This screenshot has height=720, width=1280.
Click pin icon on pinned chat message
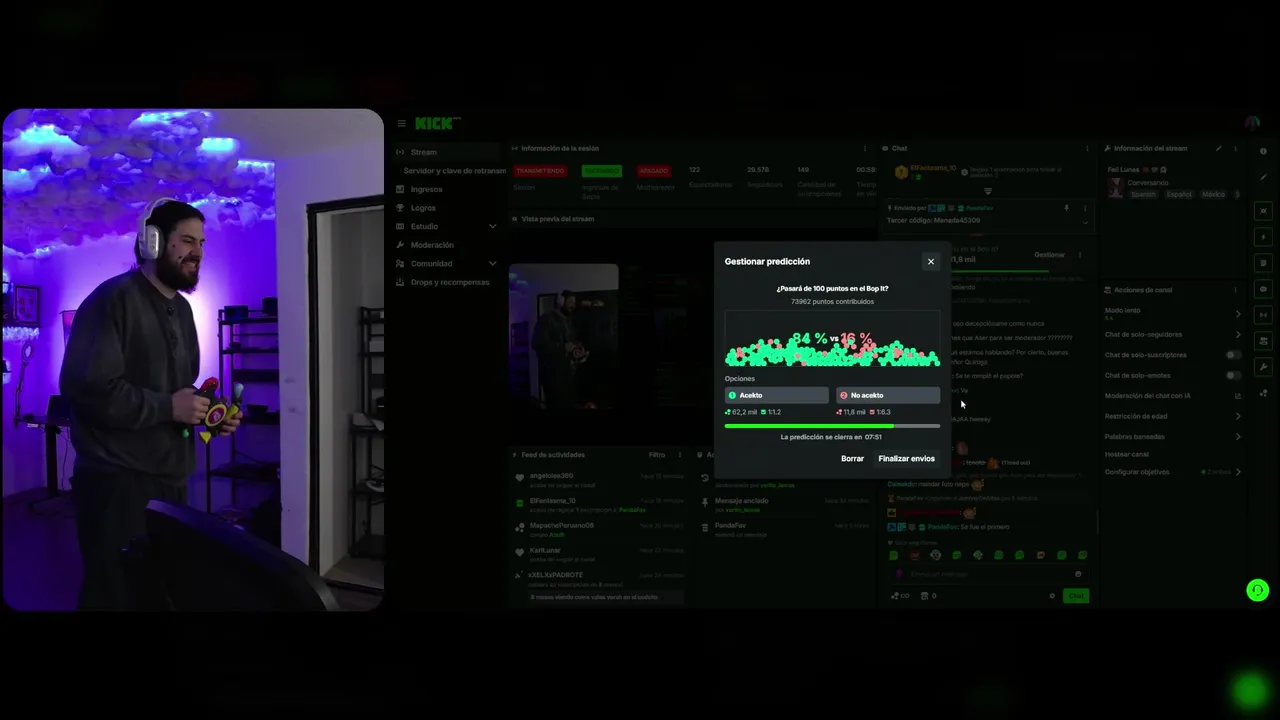(1066, 208)
